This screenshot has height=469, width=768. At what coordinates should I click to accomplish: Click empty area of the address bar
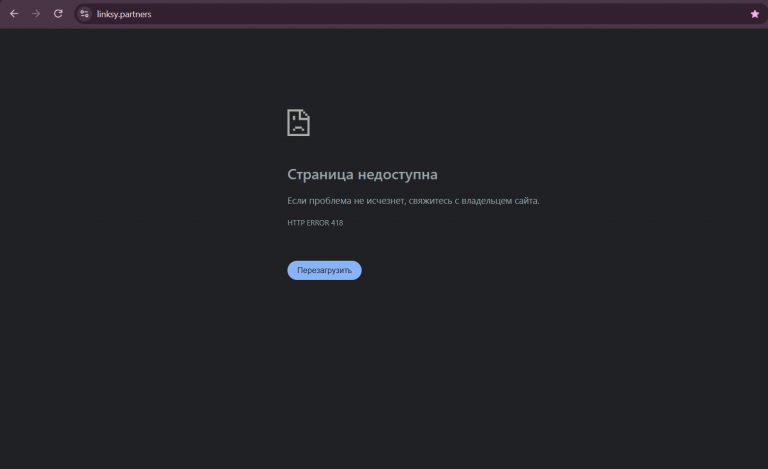441,14
